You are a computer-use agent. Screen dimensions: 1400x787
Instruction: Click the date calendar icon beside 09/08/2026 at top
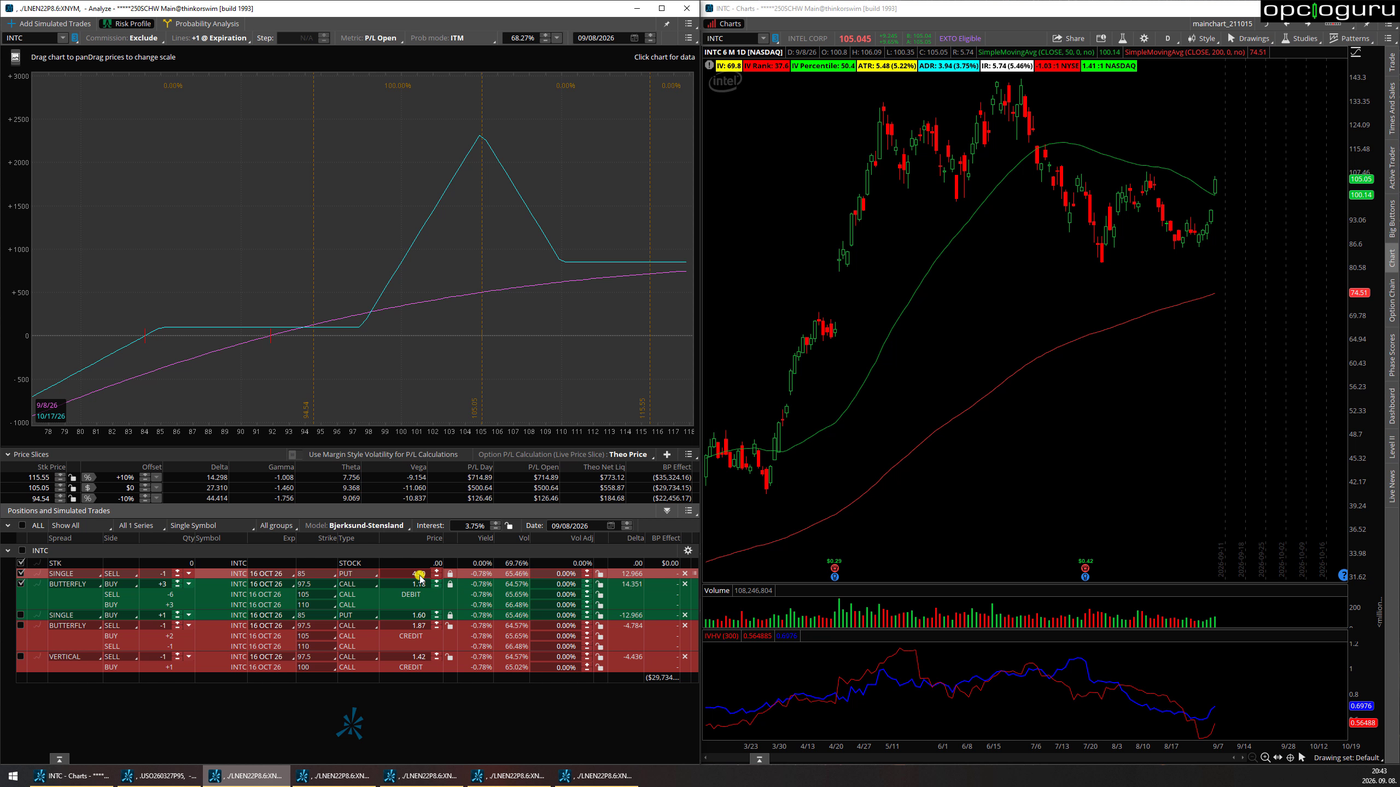coord(634,38)
